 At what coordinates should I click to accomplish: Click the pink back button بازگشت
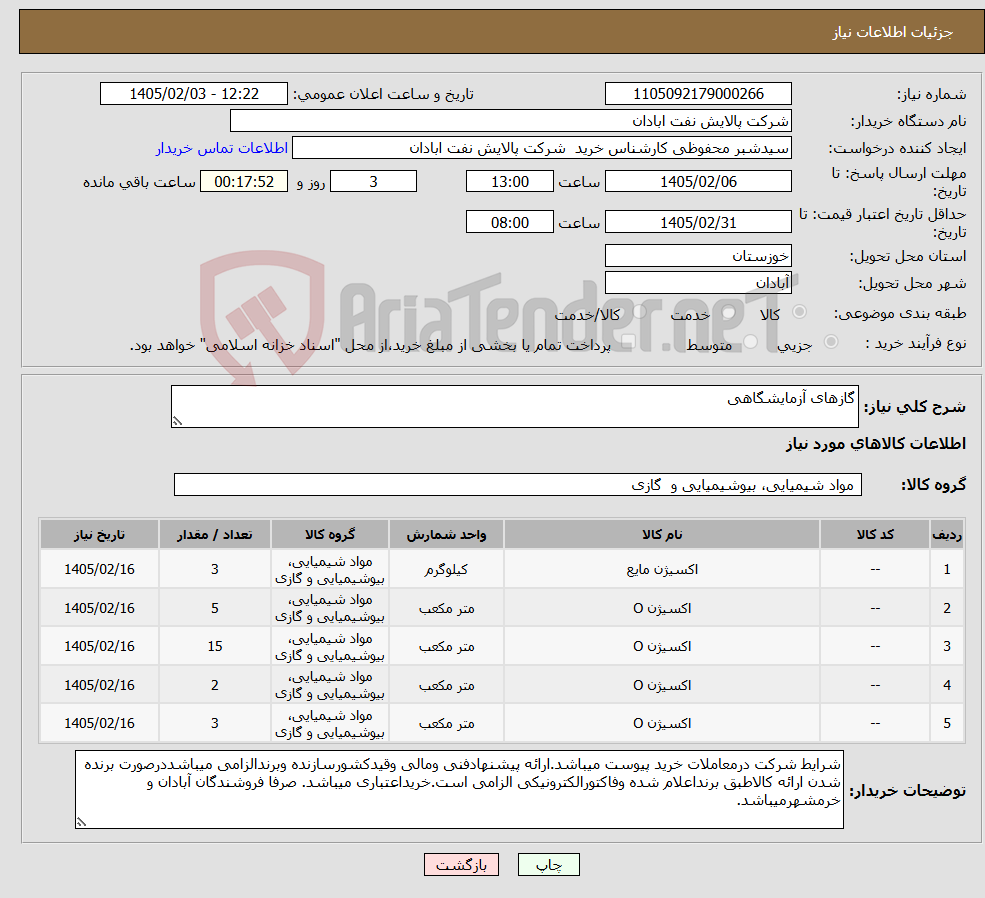point(461,865)
